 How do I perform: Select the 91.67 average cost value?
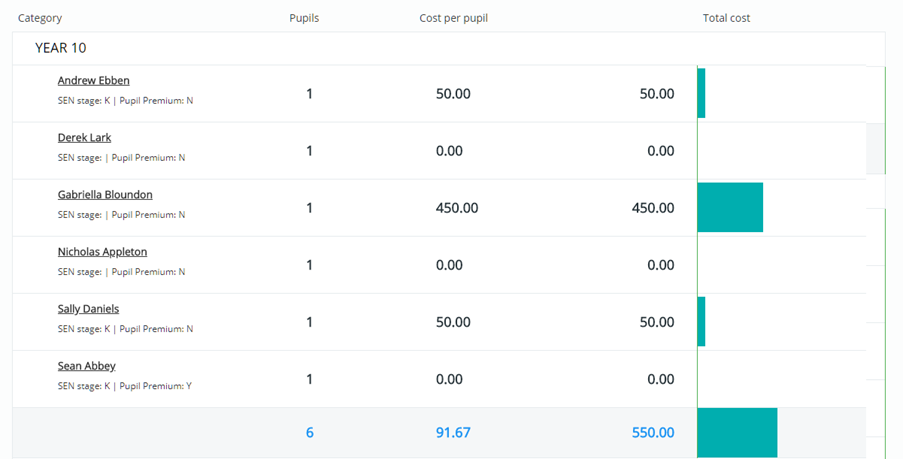[453, 433]
